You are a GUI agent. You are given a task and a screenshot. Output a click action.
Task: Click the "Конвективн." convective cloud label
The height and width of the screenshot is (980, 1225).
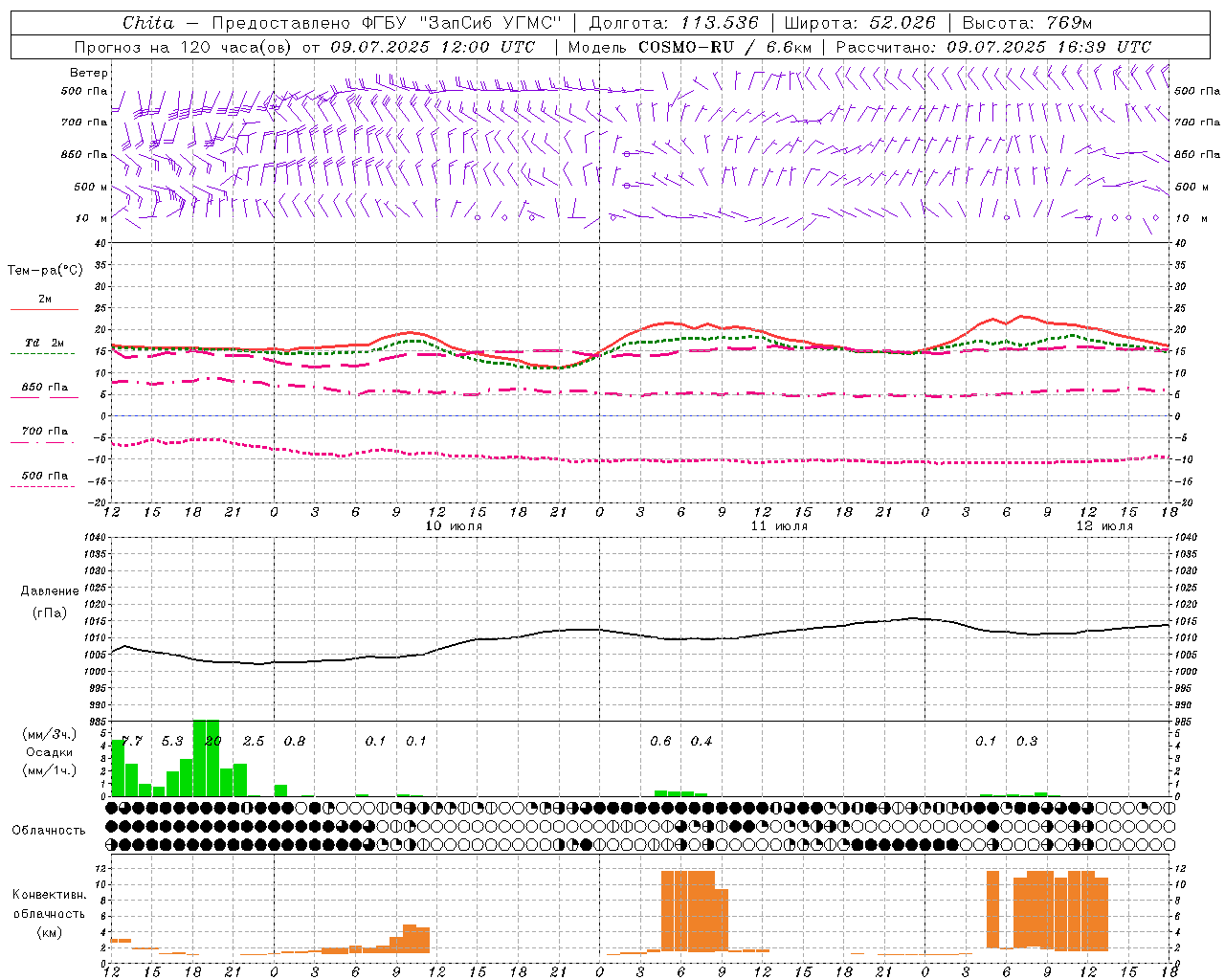49,895
